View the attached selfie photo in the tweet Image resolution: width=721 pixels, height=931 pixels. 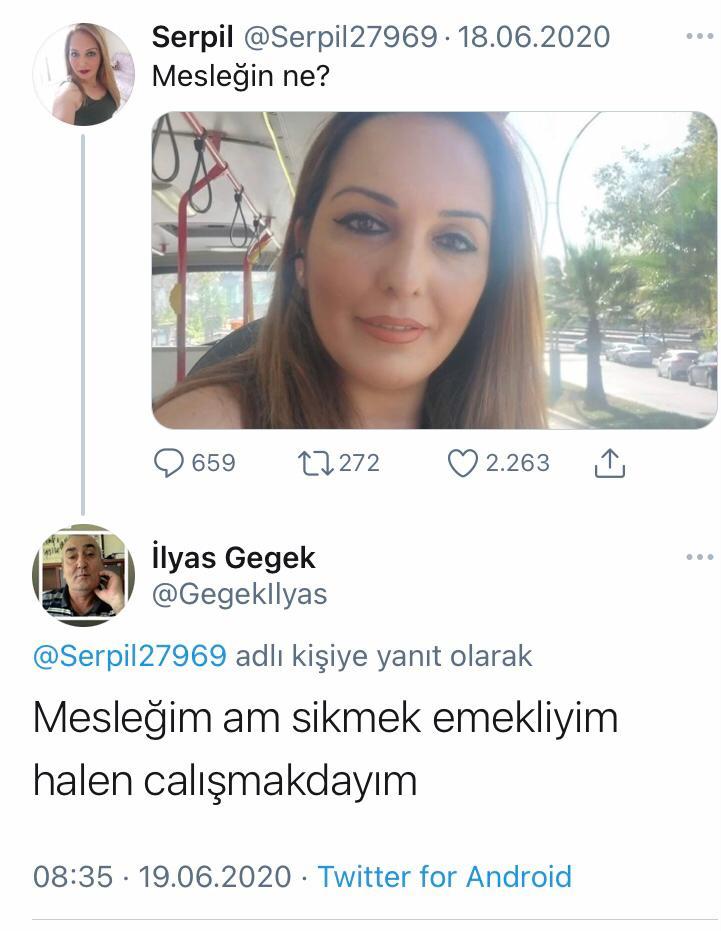435,270
